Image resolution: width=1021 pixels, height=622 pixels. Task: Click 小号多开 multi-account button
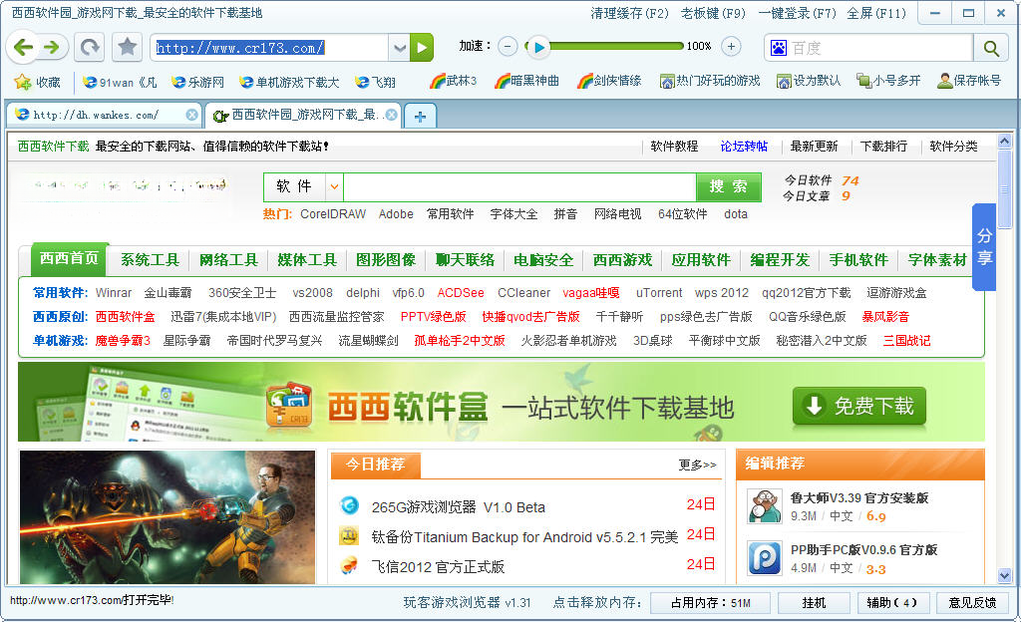pyautogui.click(x=888, y=81)
